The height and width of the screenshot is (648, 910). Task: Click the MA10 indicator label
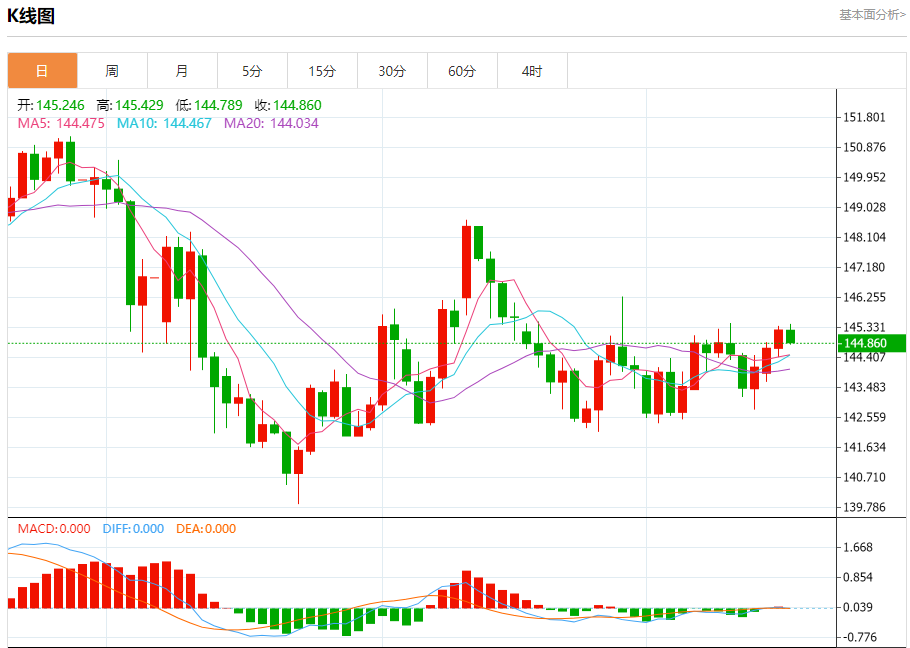[x=164, y=123]
